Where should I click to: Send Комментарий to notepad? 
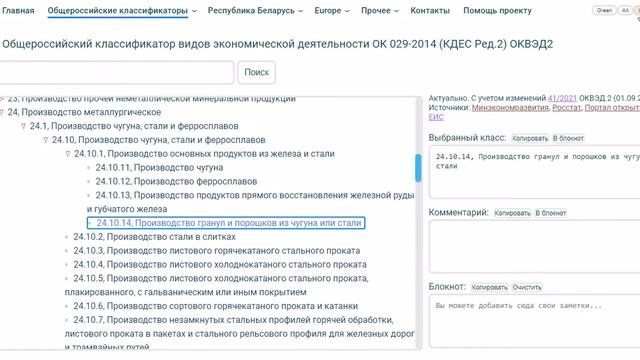pos(550,213)
